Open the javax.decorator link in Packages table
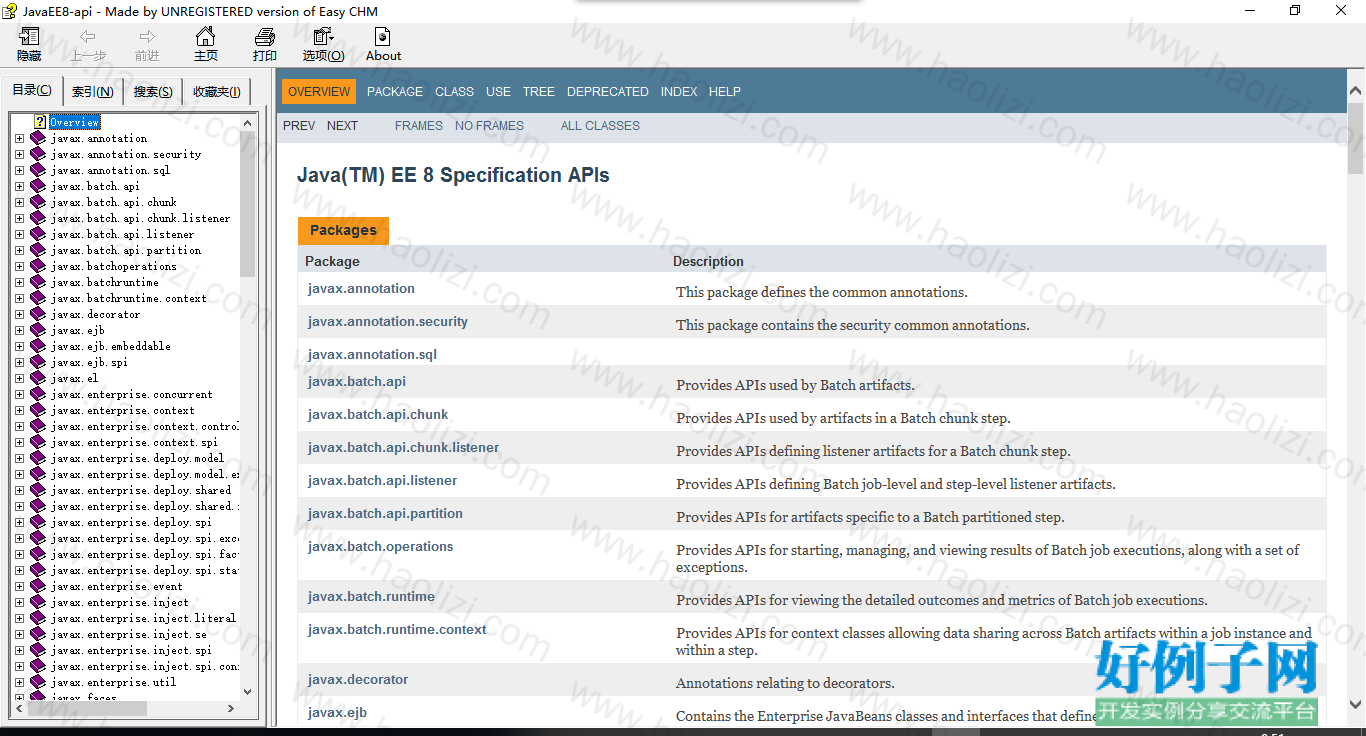 click(x=358, y=679)
